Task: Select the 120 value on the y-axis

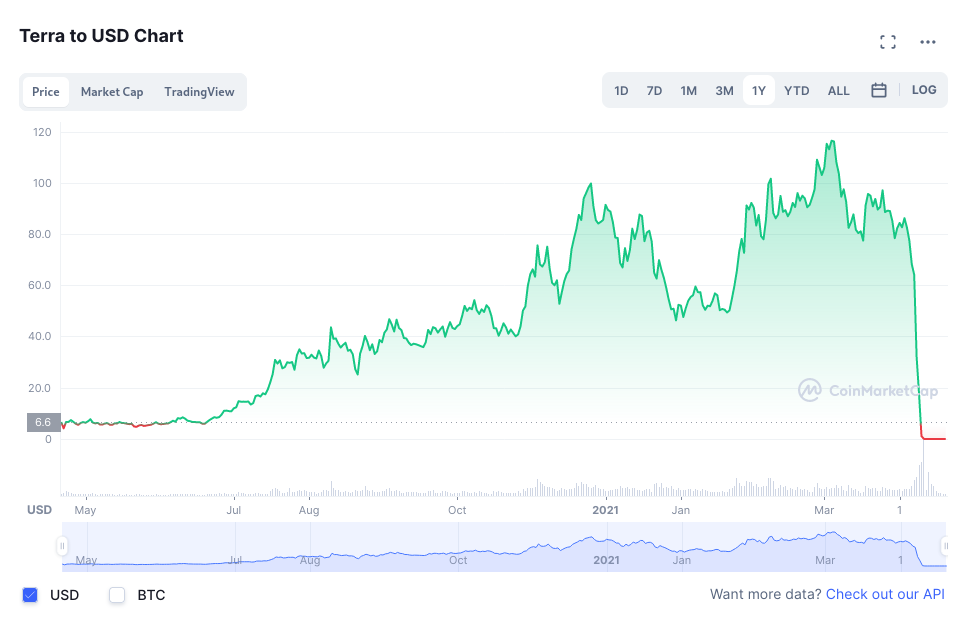Action: 42,132
